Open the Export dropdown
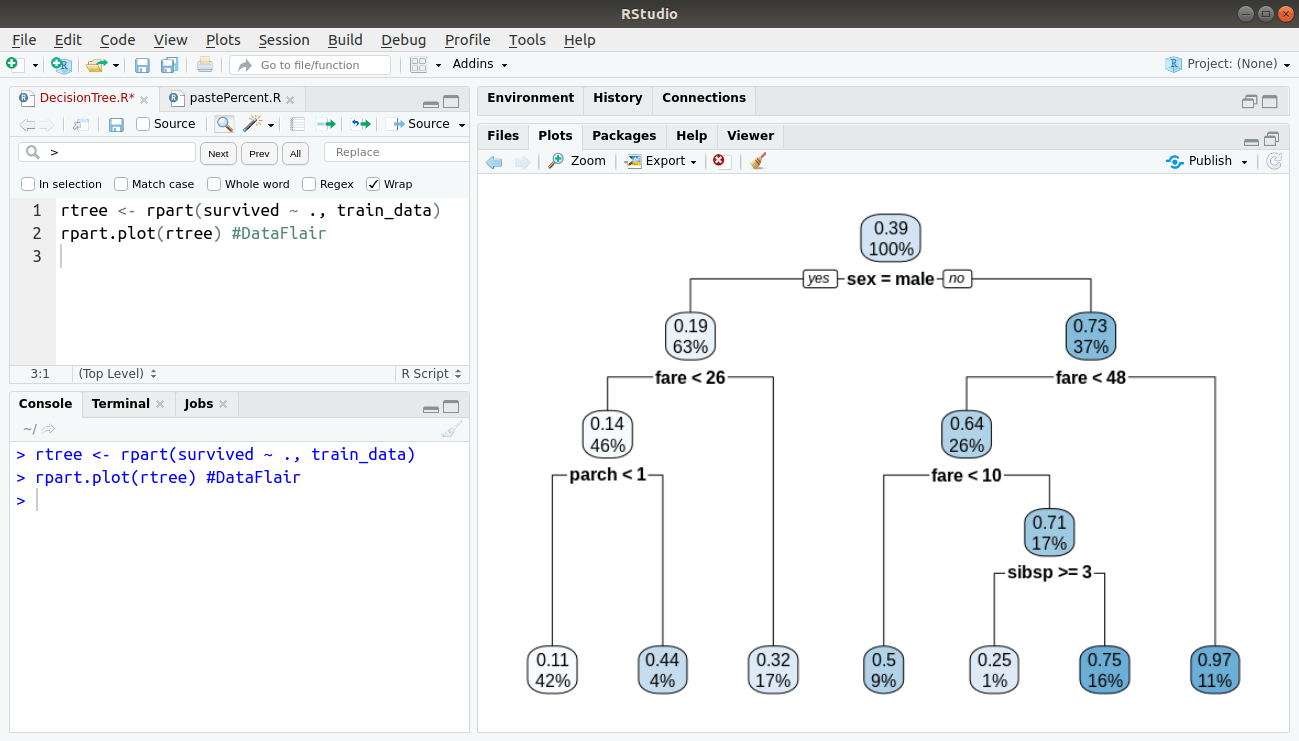 661,160
